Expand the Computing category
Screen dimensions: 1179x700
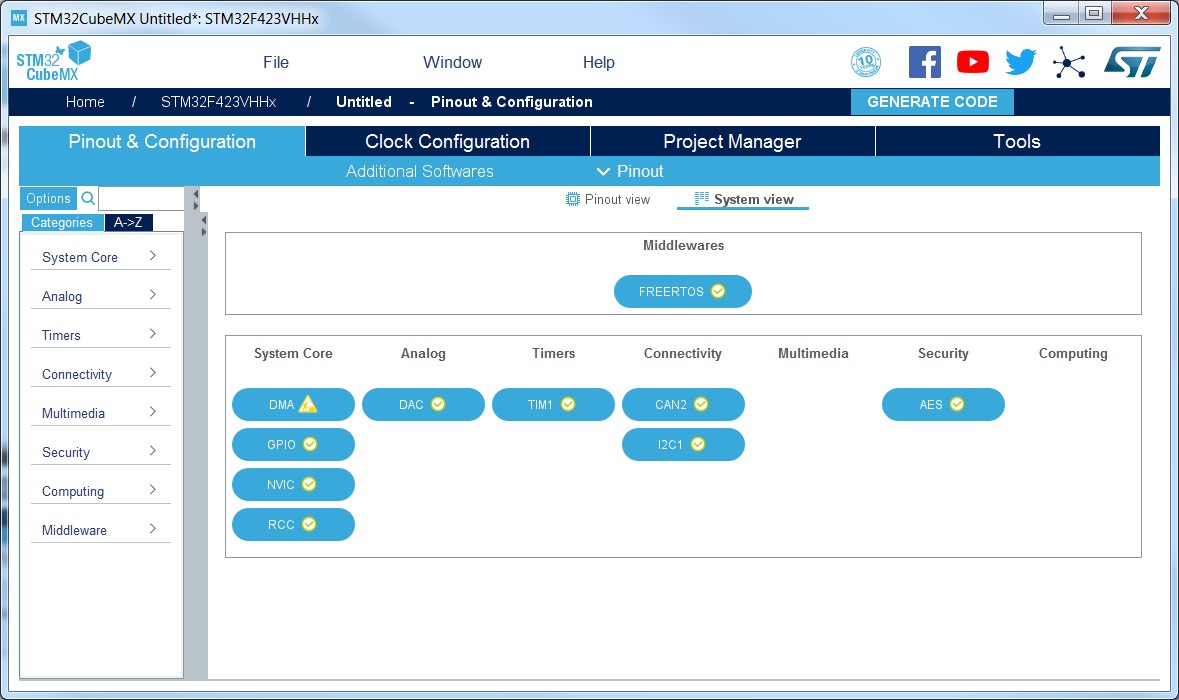pyautogui.click(x=101, y=491)
